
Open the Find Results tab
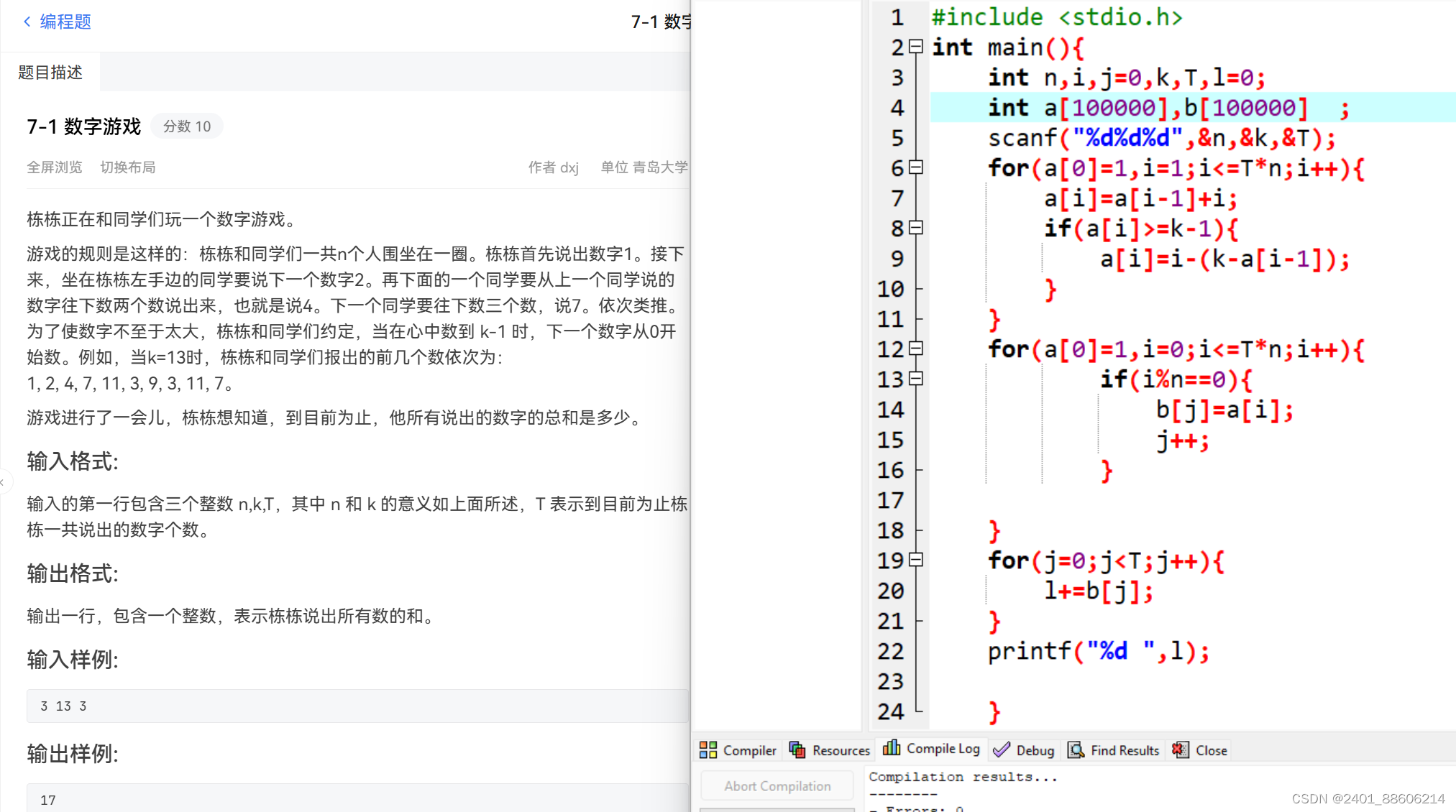1114,750
